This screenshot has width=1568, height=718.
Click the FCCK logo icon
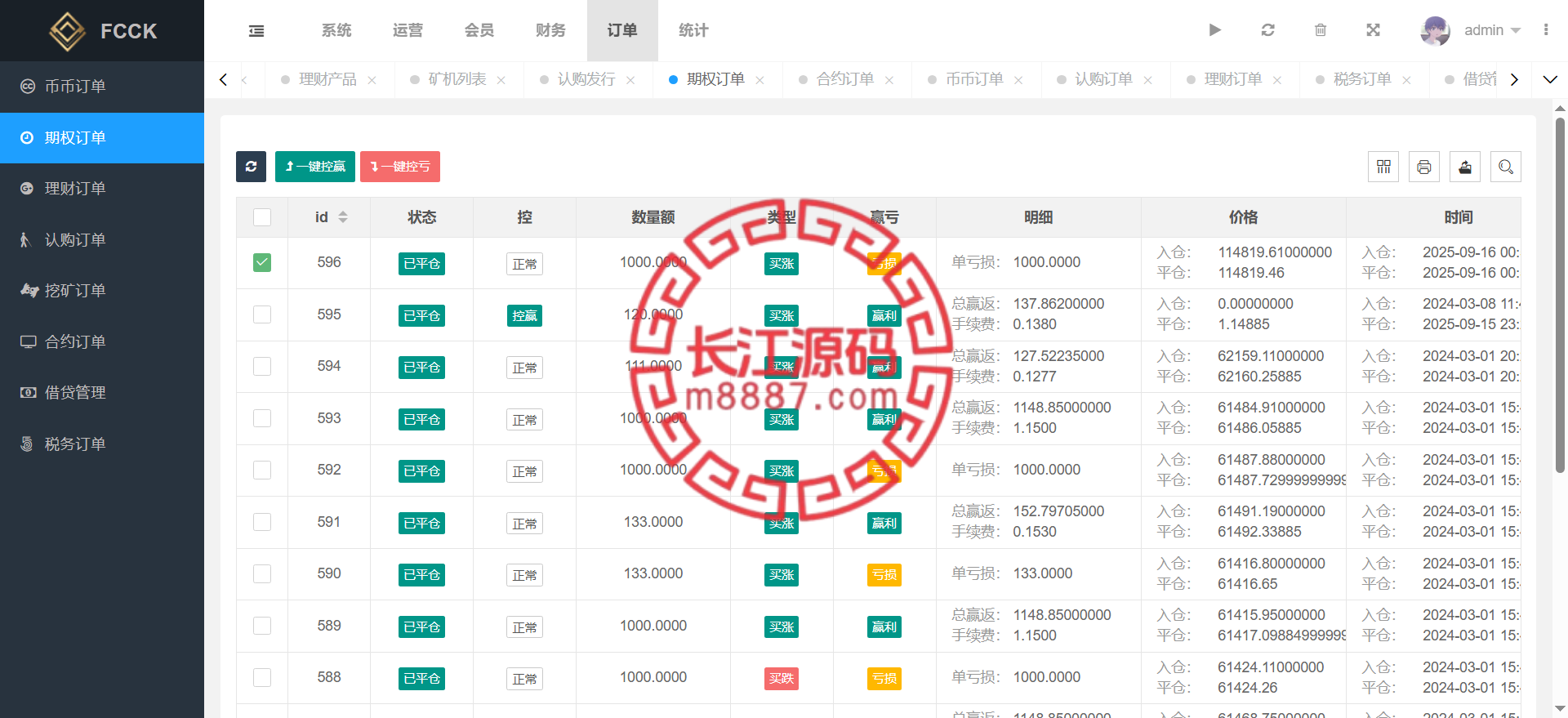67,31
